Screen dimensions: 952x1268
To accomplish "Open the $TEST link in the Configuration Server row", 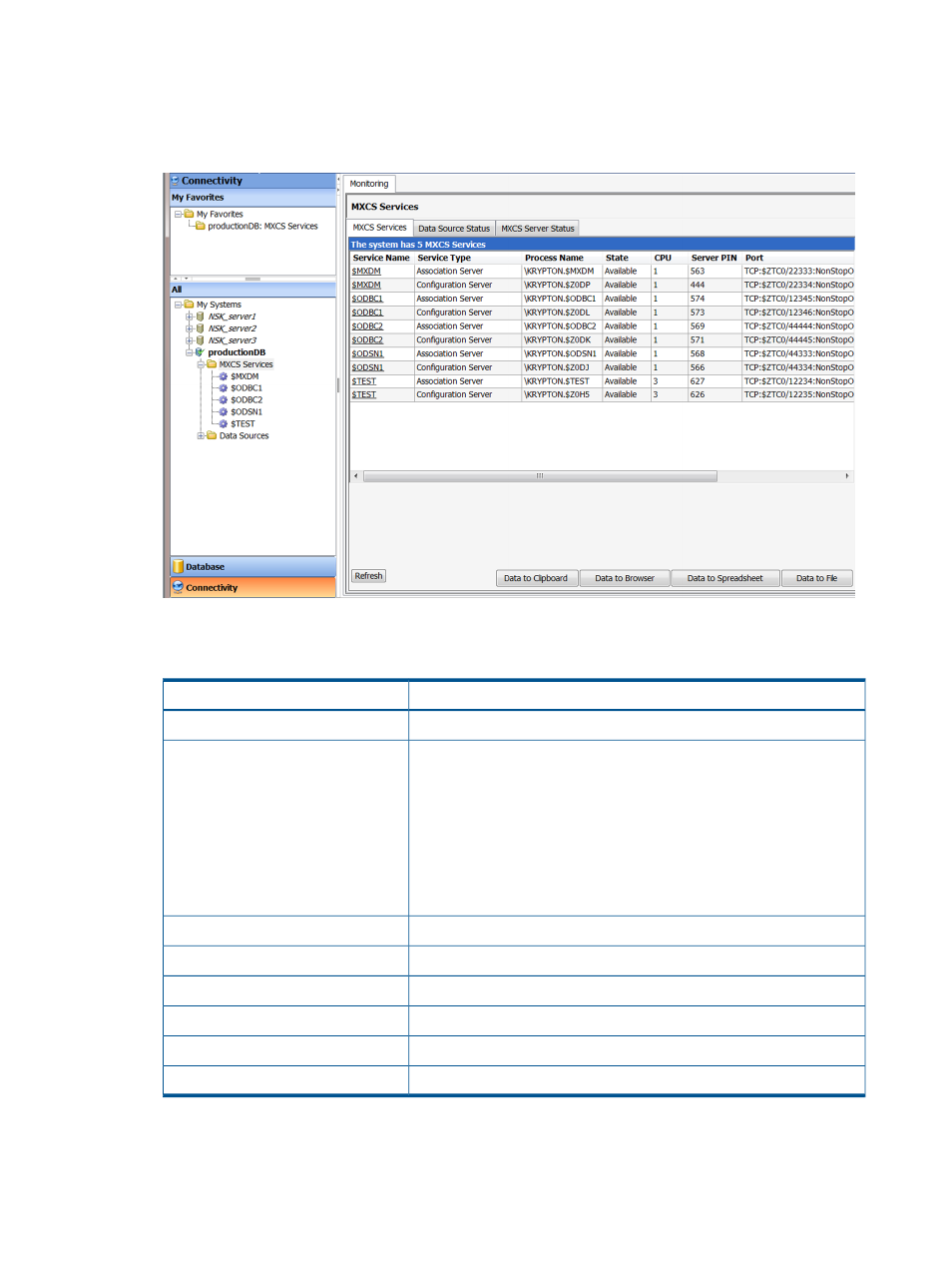I will click(364, 395).
